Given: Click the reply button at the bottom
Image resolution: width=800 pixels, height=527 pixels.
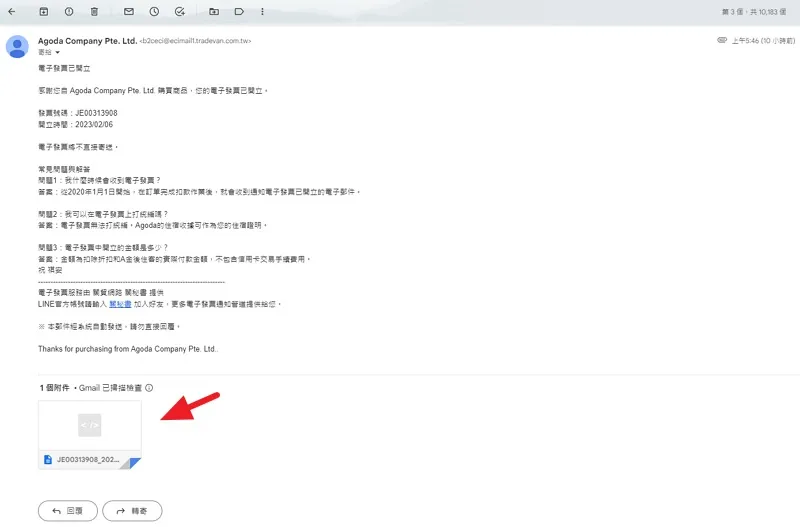Looking at the screenshot, I should tap(68, 511).
